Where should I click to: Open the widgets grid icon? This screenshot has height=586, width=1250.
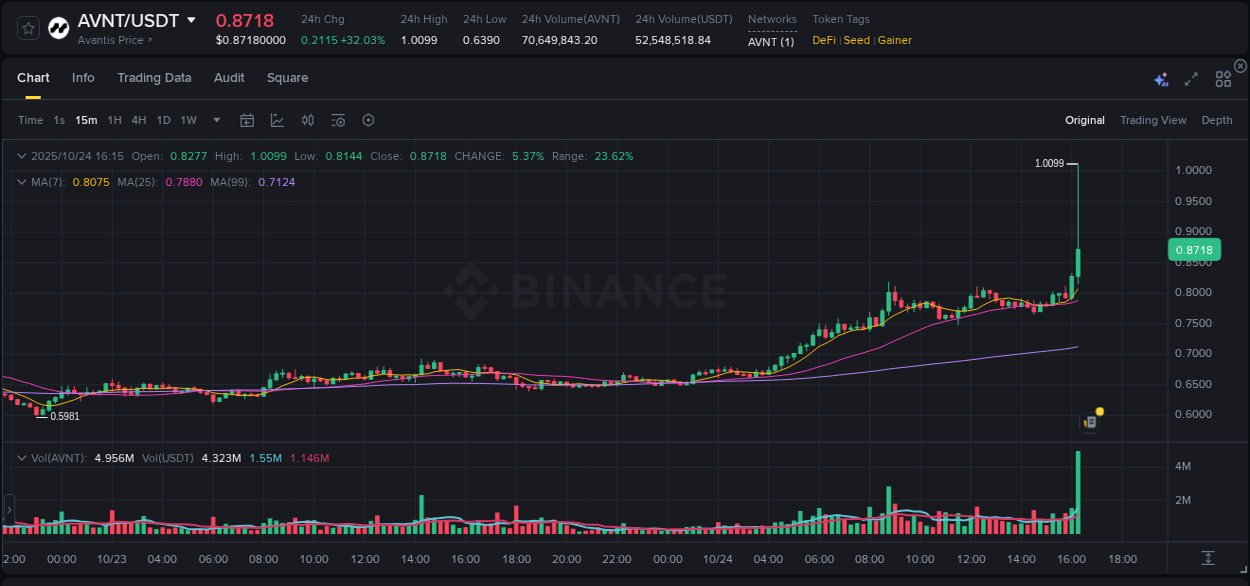(1222, 78)
